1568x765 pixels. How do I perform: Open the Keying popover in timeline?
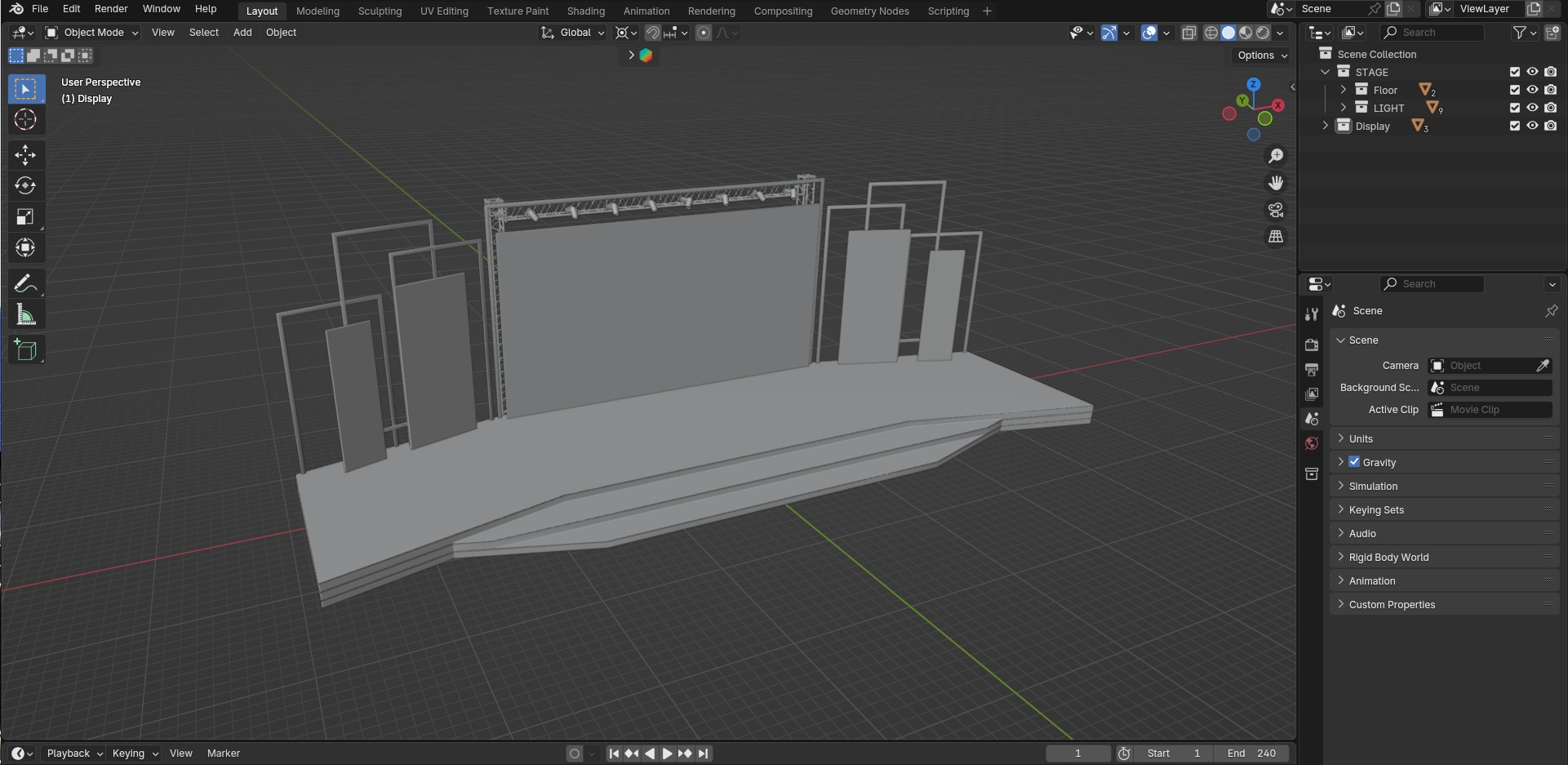click(x=135, y=754)
